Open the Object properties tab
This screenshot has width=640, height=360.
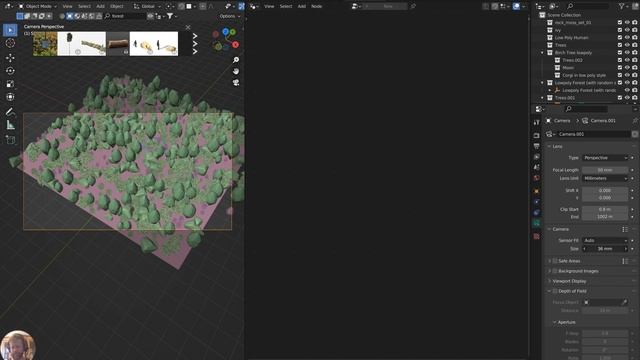536,191
